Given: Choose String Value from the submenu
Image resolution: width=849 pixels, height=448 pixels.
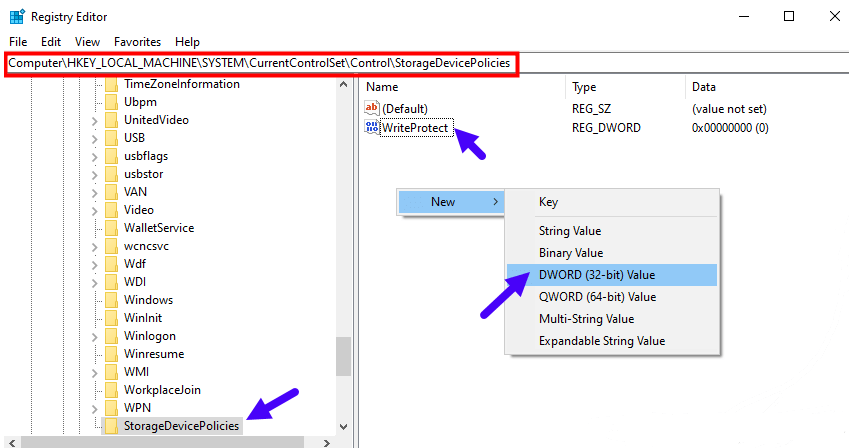Looking at the screenshot, I should point(612,231).
